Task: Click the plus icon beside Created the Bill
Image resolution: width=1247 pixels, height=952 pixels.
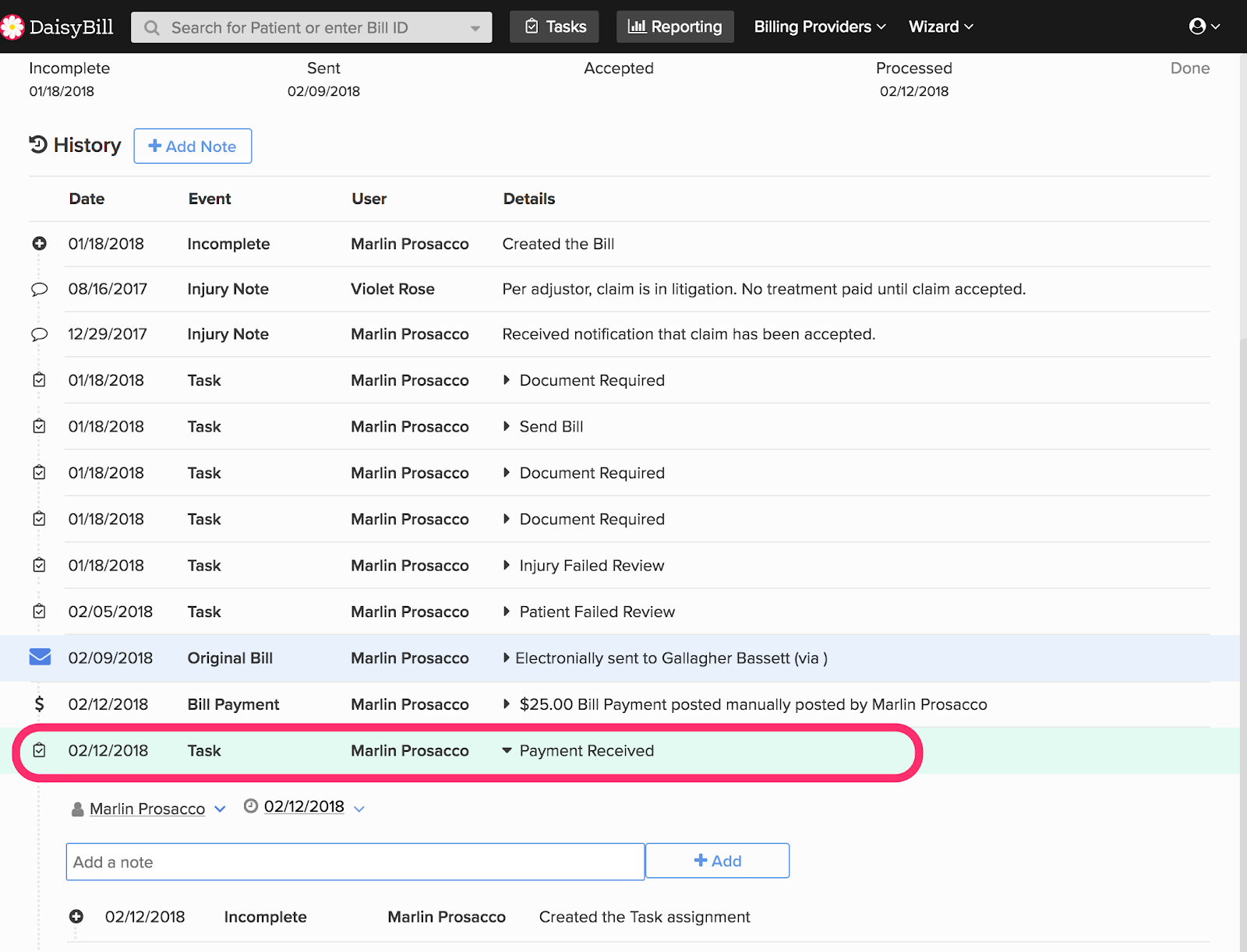Action: (x=39, y=244)
